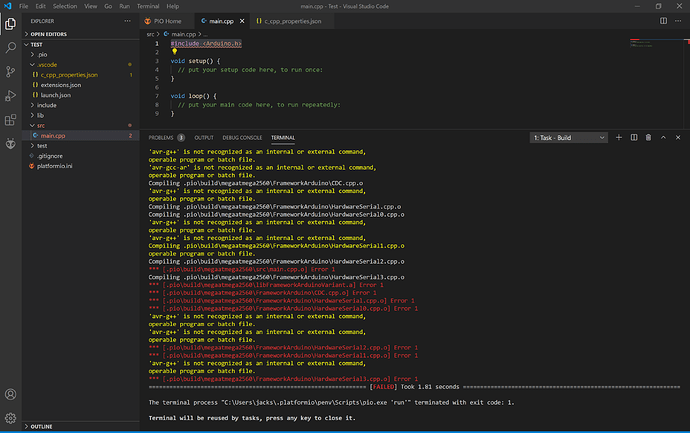Viewport: 690px width, 433px height.
Task: Kill terminal with trash icon
Action: tap(648, 138)
